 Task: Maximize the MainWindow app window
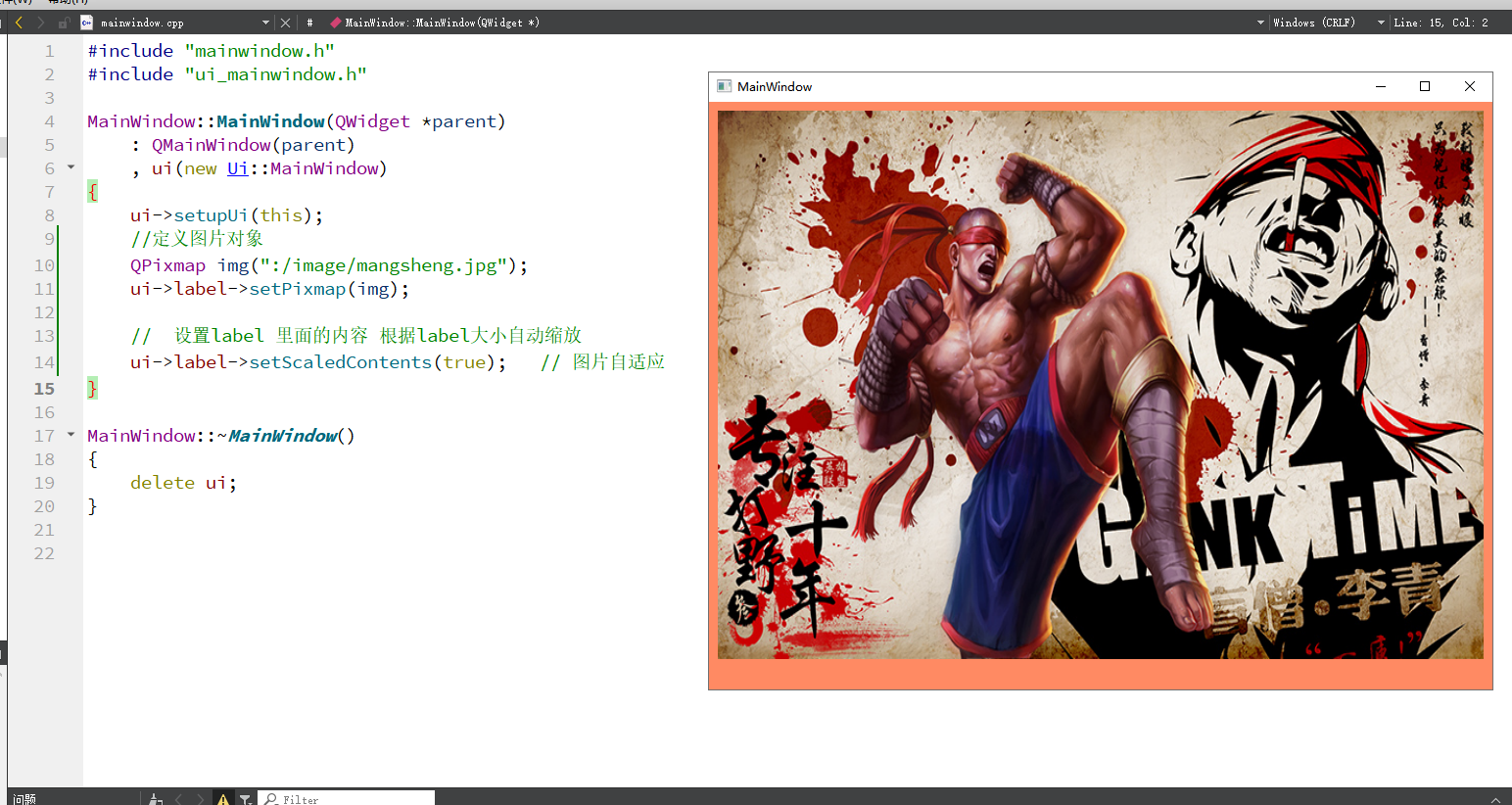(1425, 86)
